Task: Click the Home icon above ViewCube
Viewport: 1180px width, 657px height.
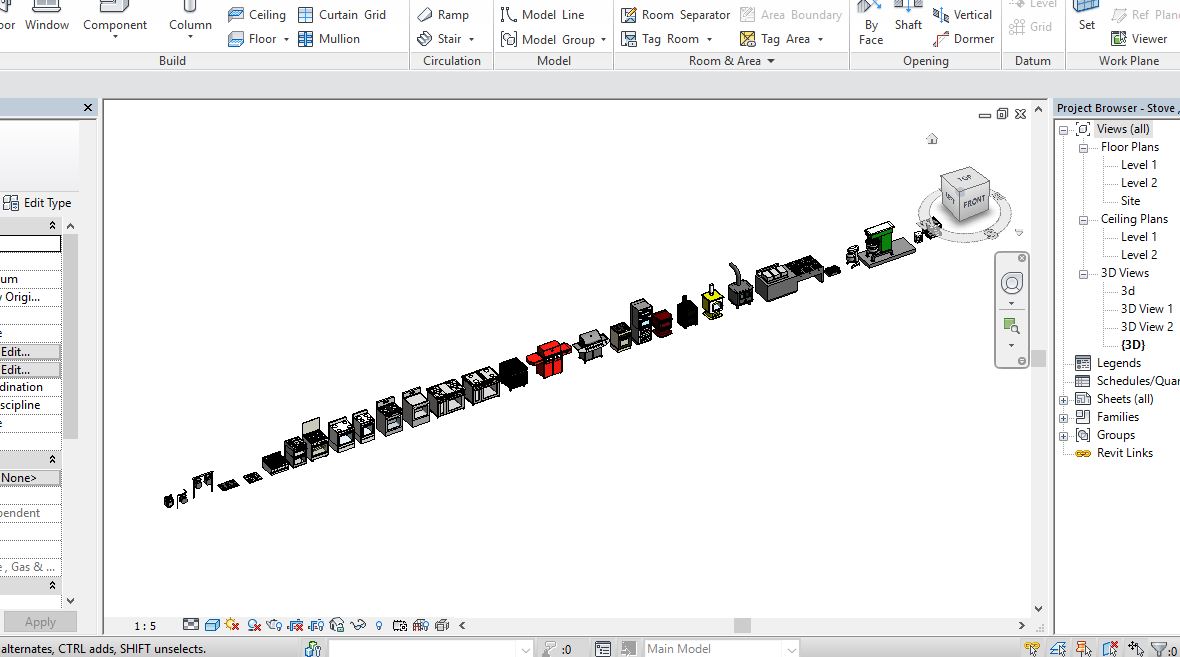Action: coord(932,139)
